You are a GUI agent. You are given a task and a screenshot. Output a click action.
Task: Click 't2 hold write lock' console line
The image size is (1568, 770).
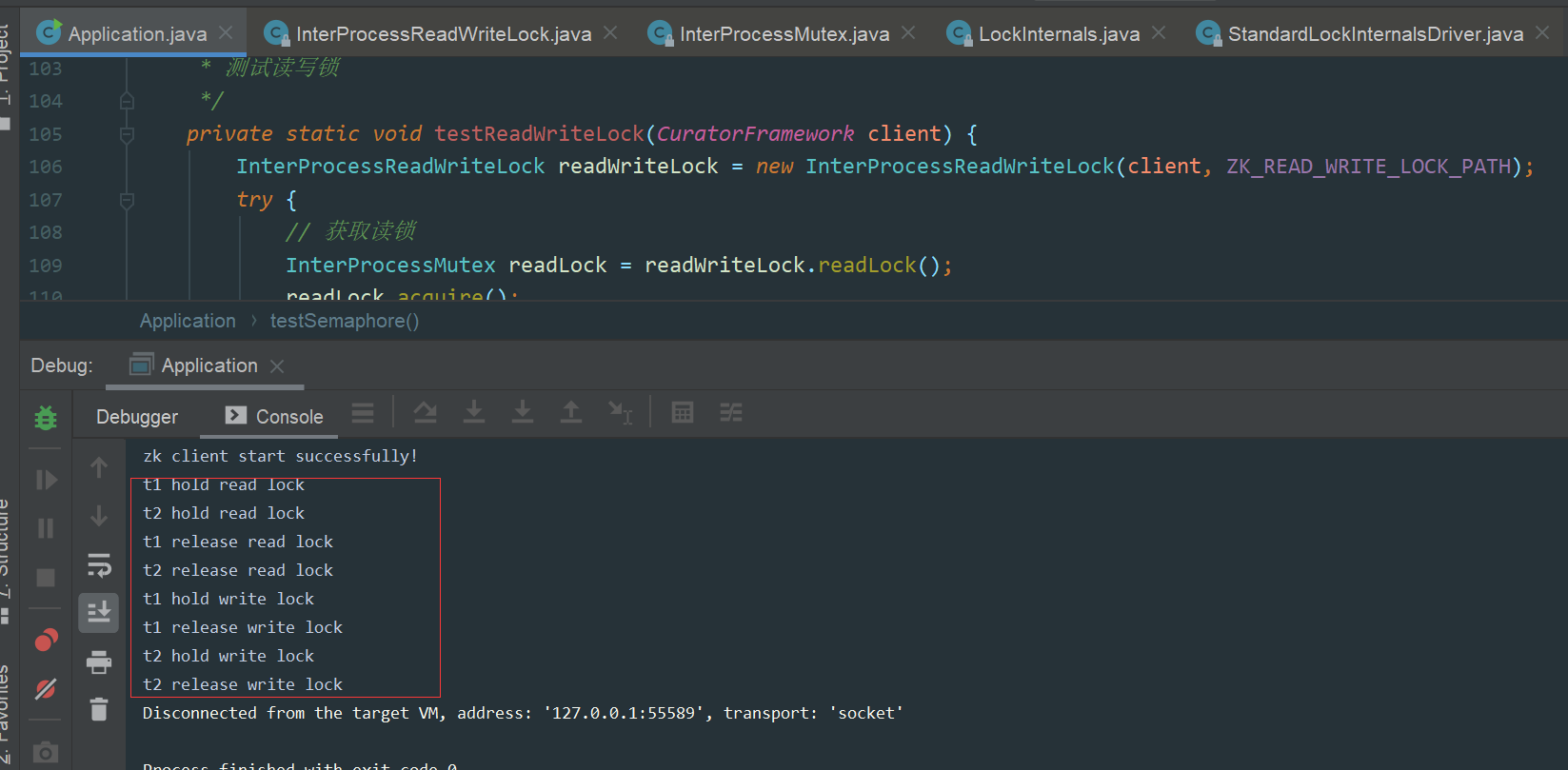[x=228, y=656]
